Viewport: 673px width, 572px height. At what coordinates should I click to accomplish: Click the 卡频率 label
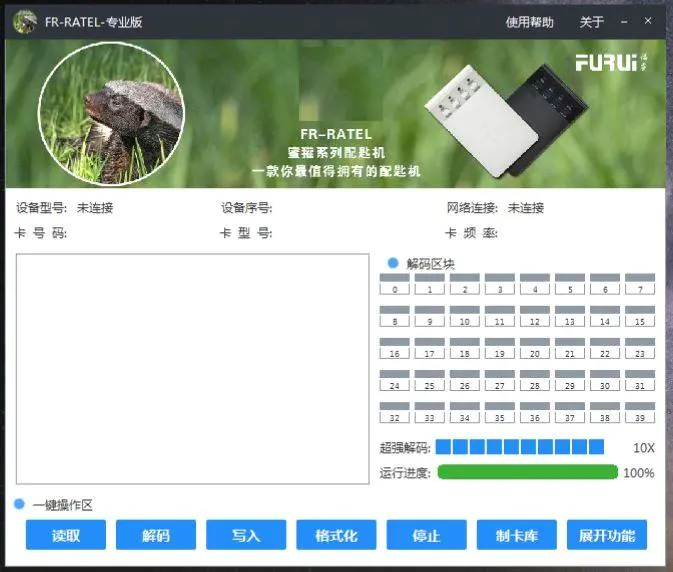click(471, 233)
